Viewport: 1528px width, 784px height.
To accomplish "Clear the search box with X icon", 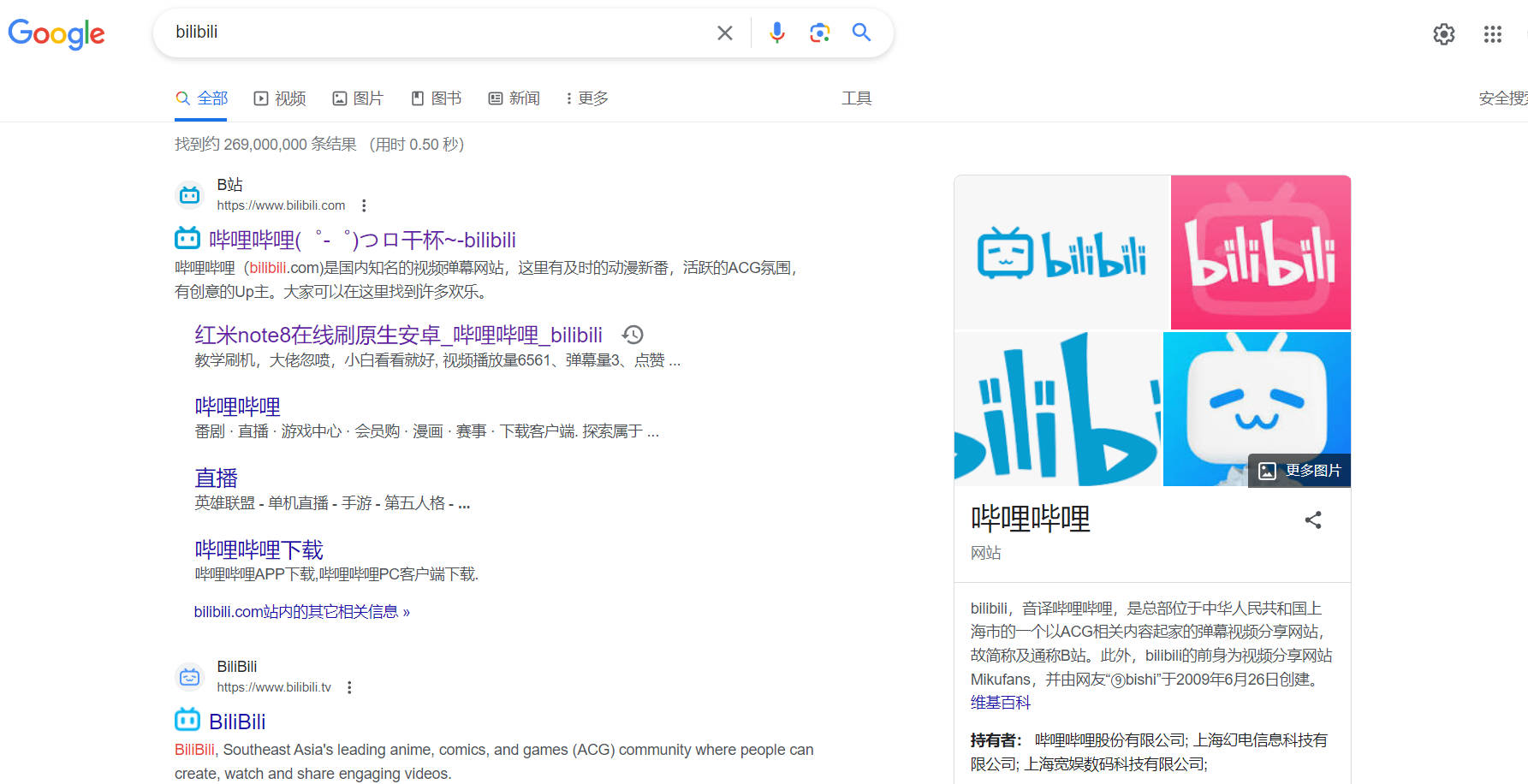I will coord(725,33).
